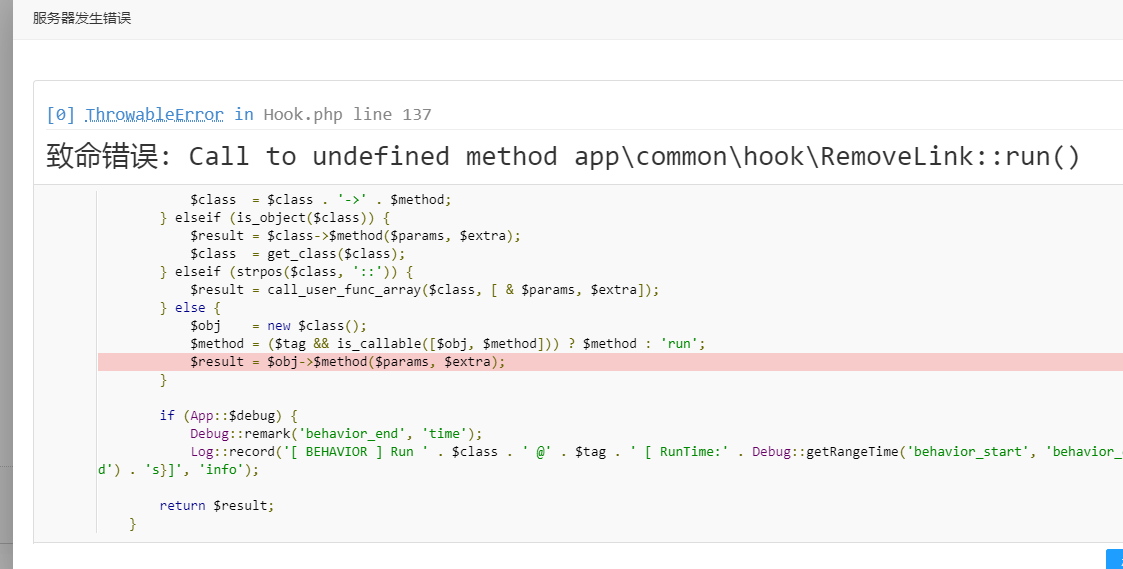The width and height of the screenshot is (1123, 569).
Task: Click the elseif is_object($class) line
Action: (274, 218)
